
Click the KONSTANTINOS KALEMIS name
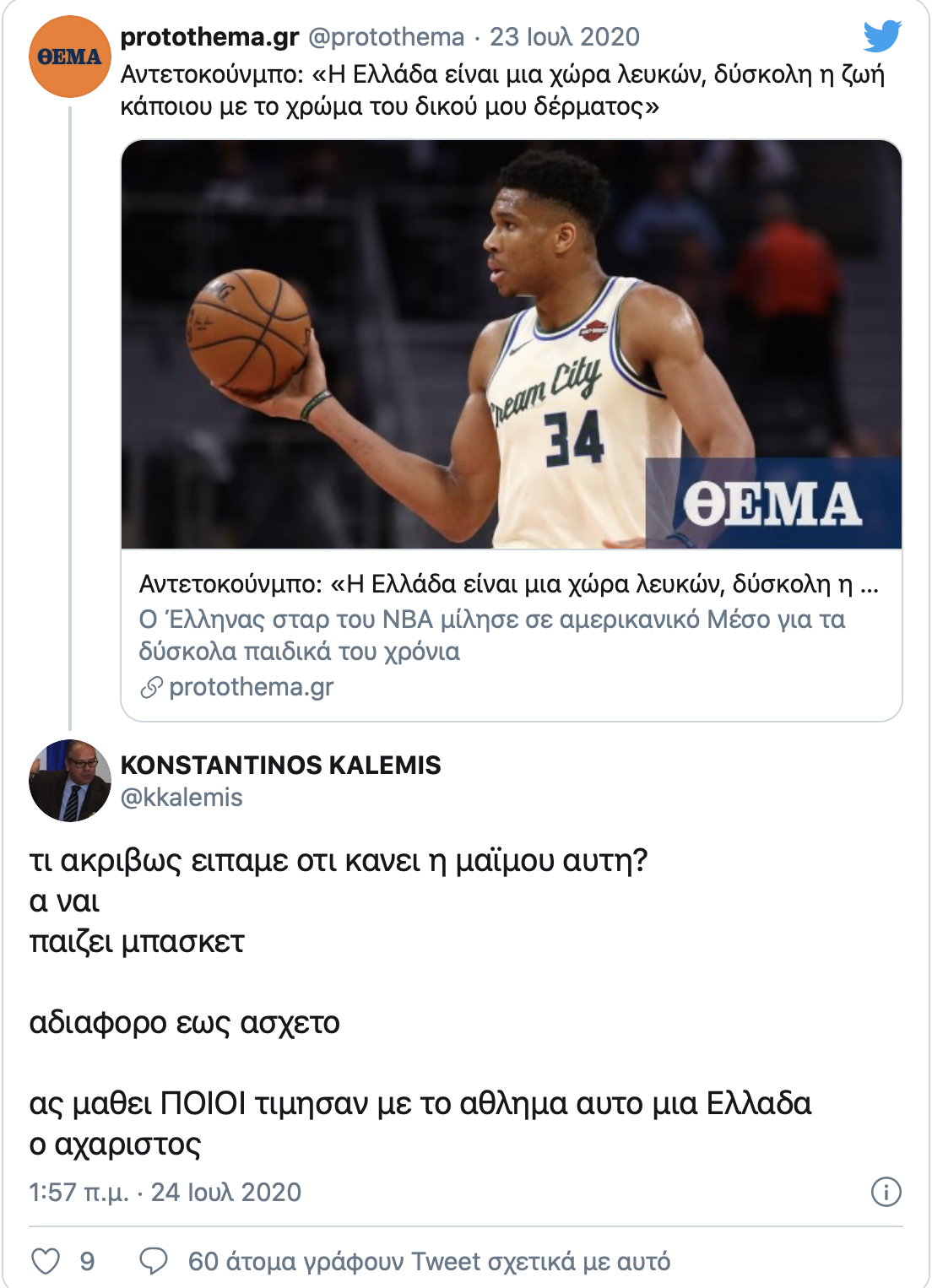click(280, 765)
